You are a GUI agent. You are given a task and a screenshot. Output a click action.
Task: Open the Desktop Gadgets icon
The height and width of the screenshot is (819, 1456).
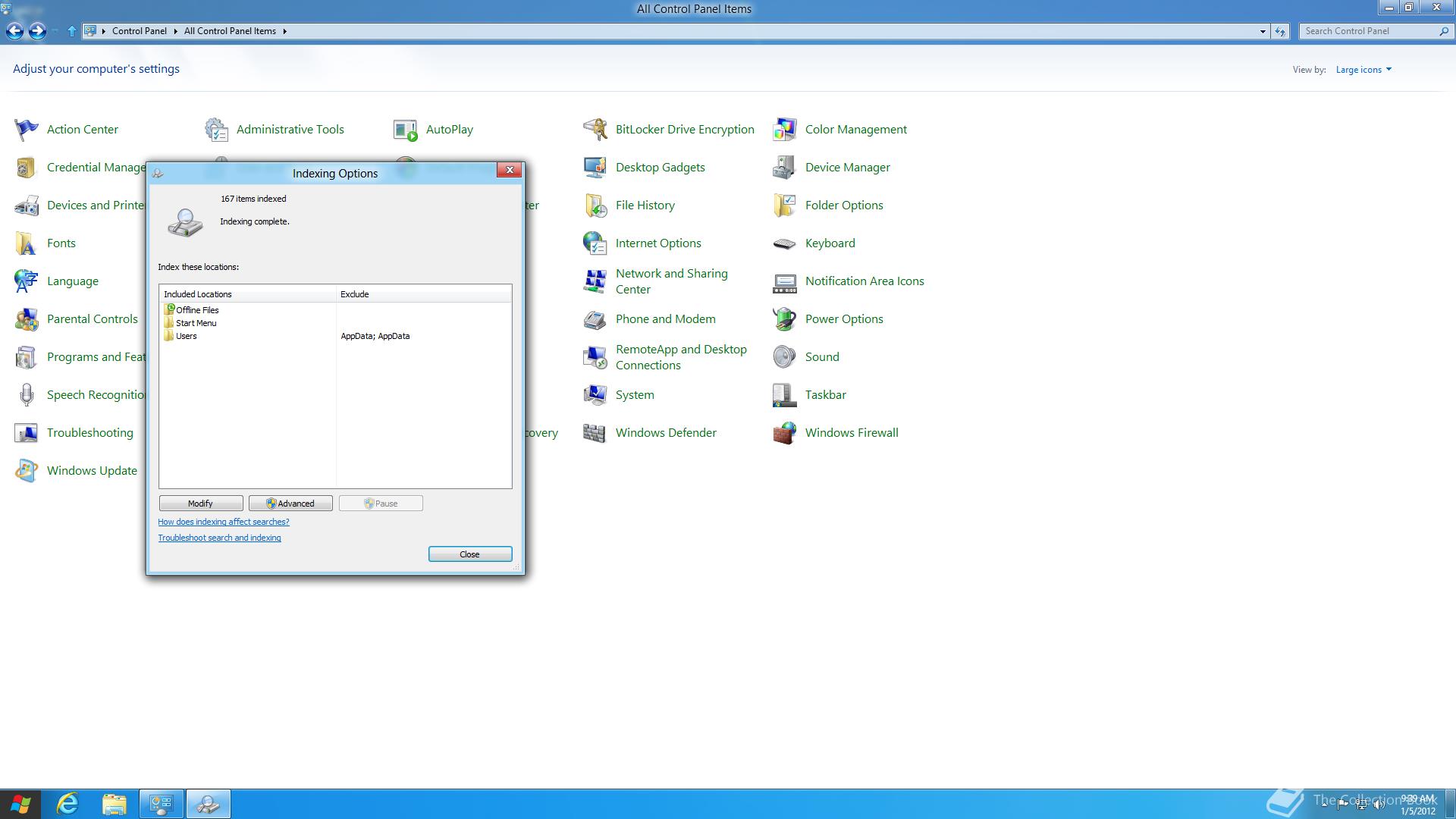tap(595, 168)
